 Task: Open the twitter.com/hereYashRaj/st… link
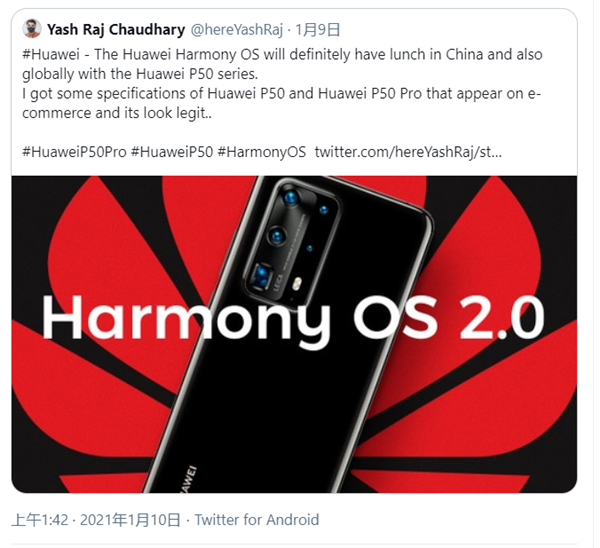click(x=408, y=152)
